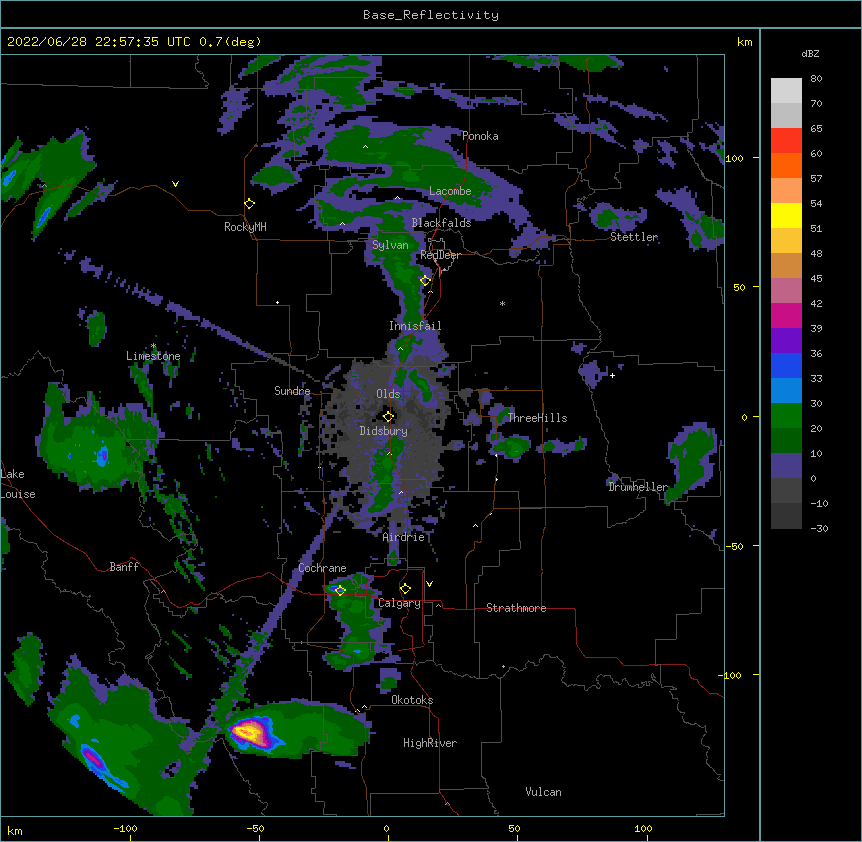Click the Lacombe city label
This screenshot has width=862, height=842.
tap(450, 191)
